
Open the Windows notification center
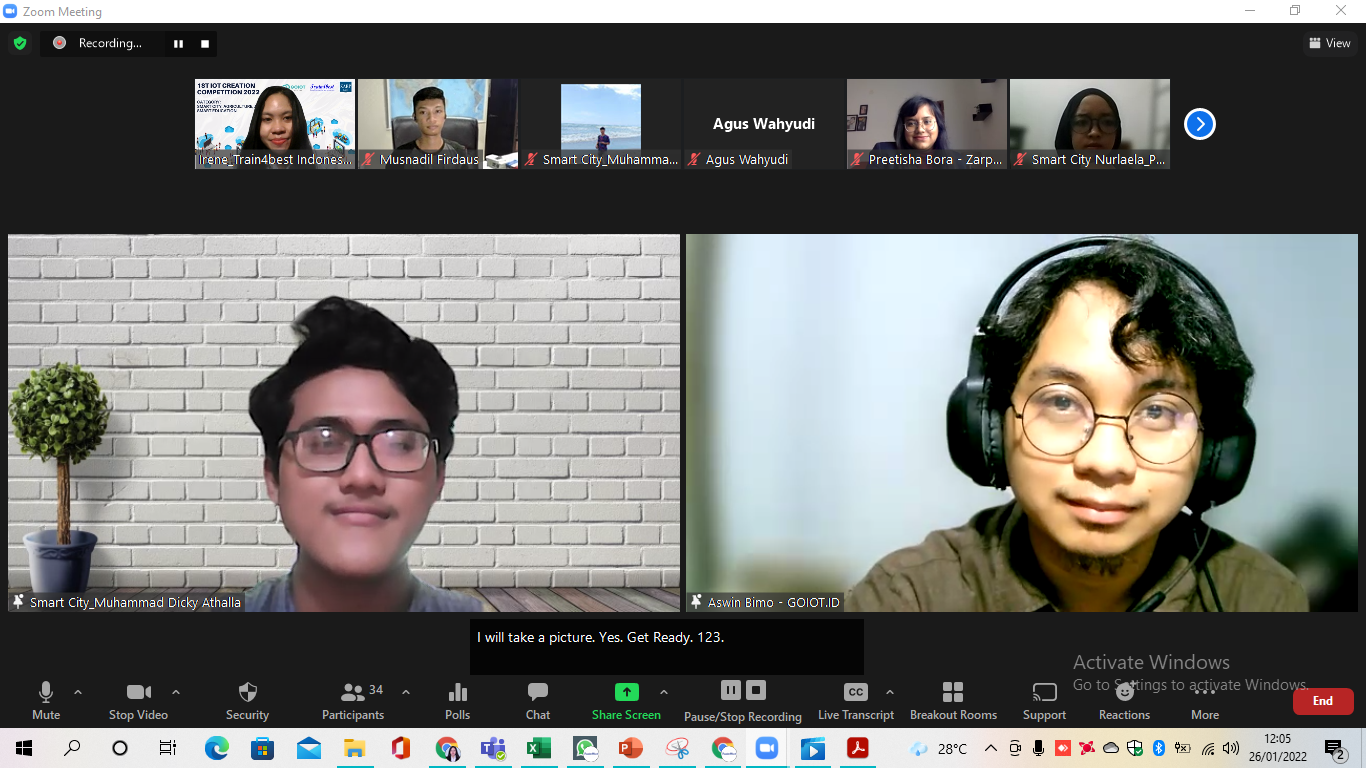(1335, 748)
